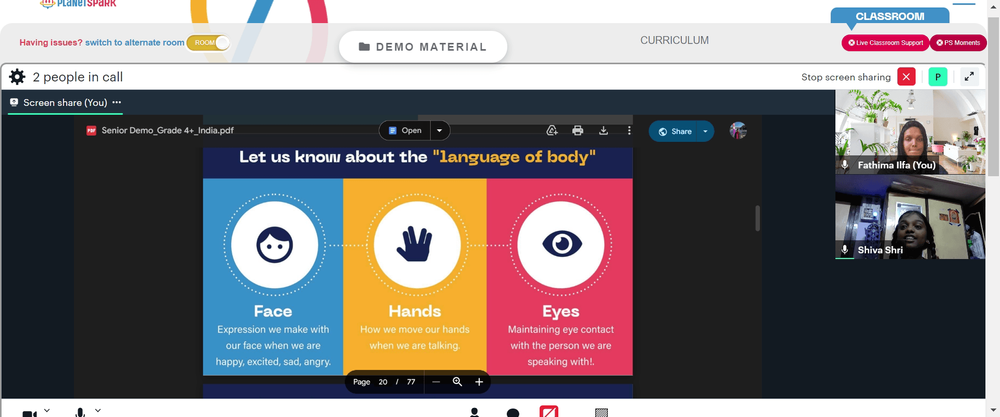Click the PDF file type icon
This screenshot has height=417, width=1000.
click(91, 131)
